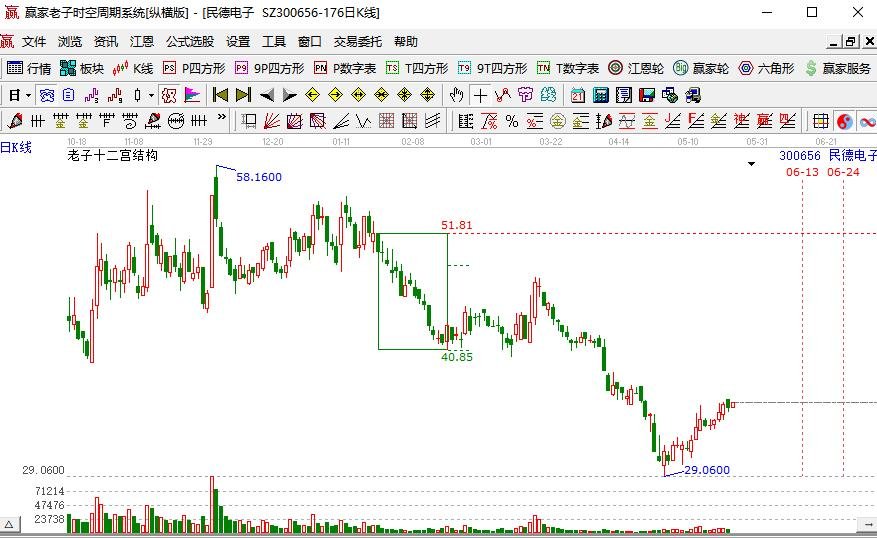877x538 pixels.
Task: Click the 行情 toolbar button
Action: click(29, 68)
